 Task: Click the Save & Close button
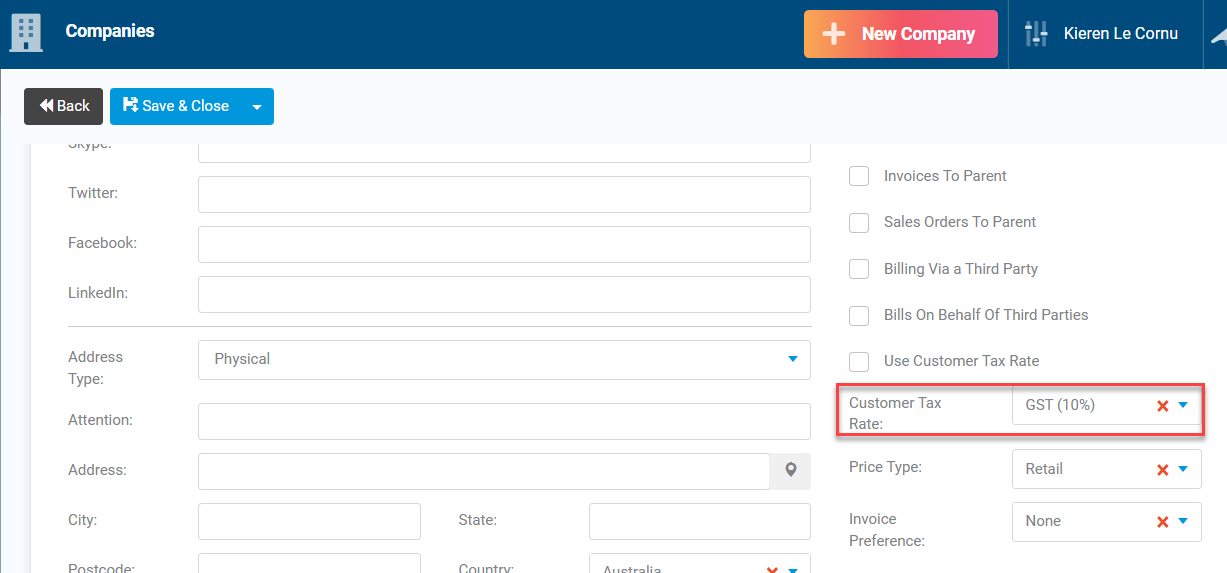pos(176,106)
